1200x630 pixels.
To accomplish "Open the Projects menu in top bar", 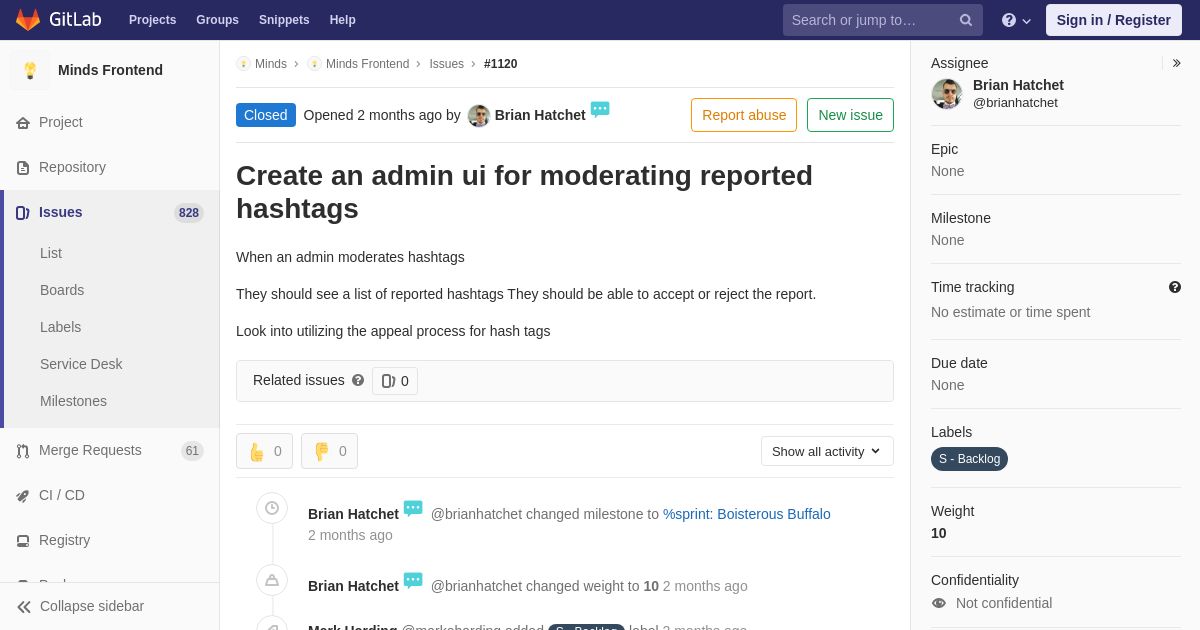I will 152,20.
